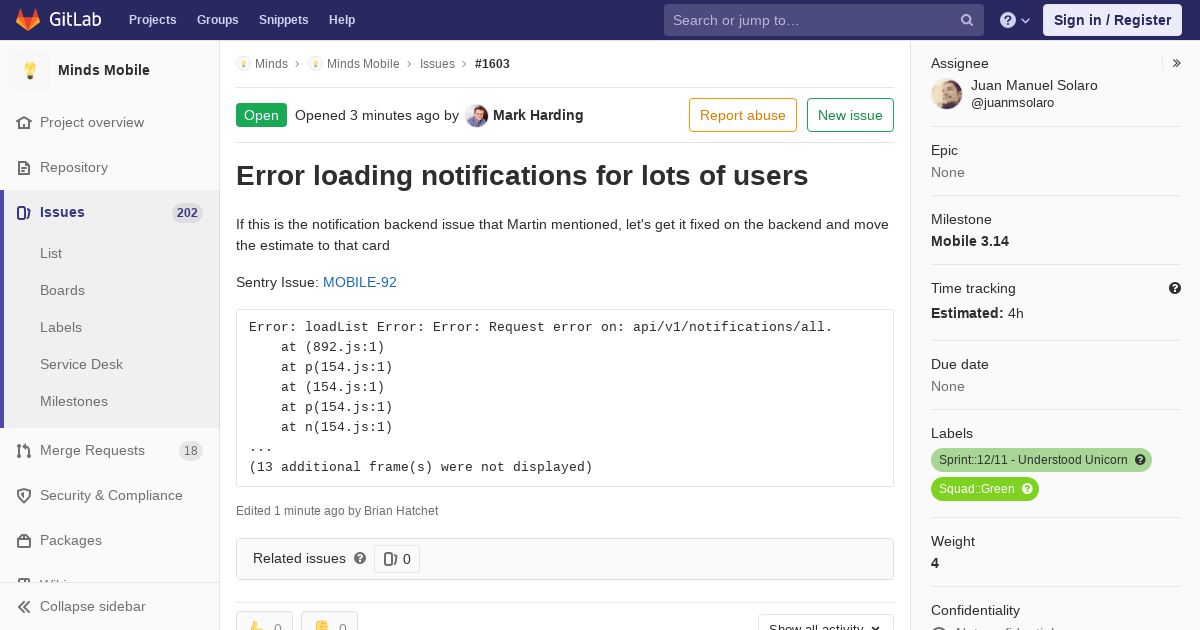This screenshot has height=630, width=1200.
Task: Click the Related issues help icon
Action: (360, 558)
